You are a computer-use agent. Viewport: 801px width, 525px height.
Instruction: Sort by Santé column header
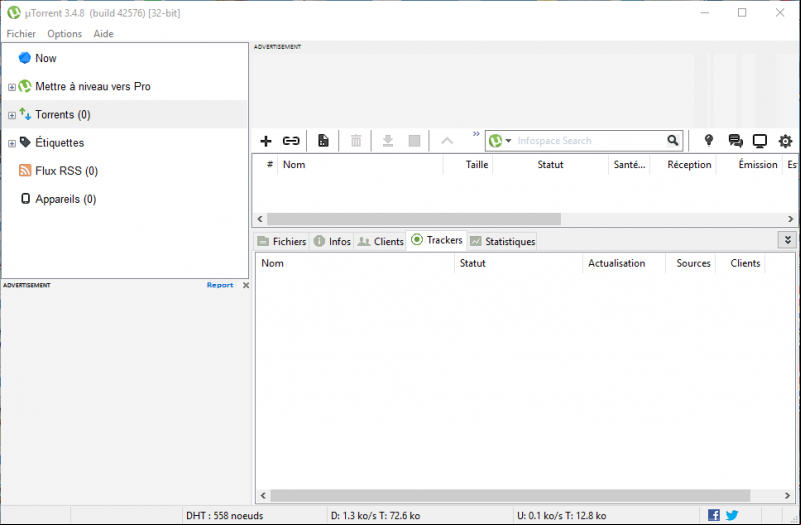point(629,164)
